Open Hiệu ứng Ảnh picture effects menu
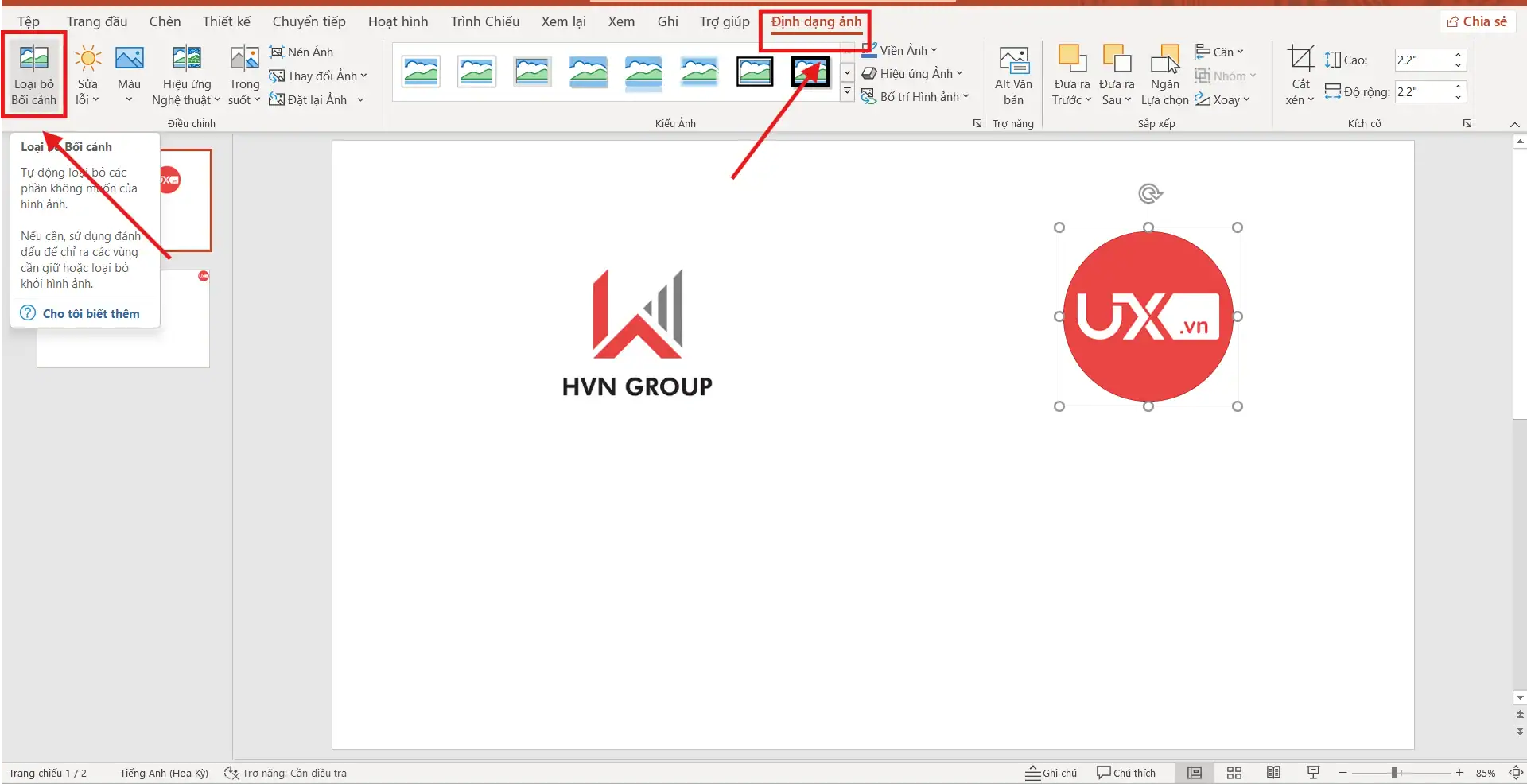 click(x=912, y=73)
